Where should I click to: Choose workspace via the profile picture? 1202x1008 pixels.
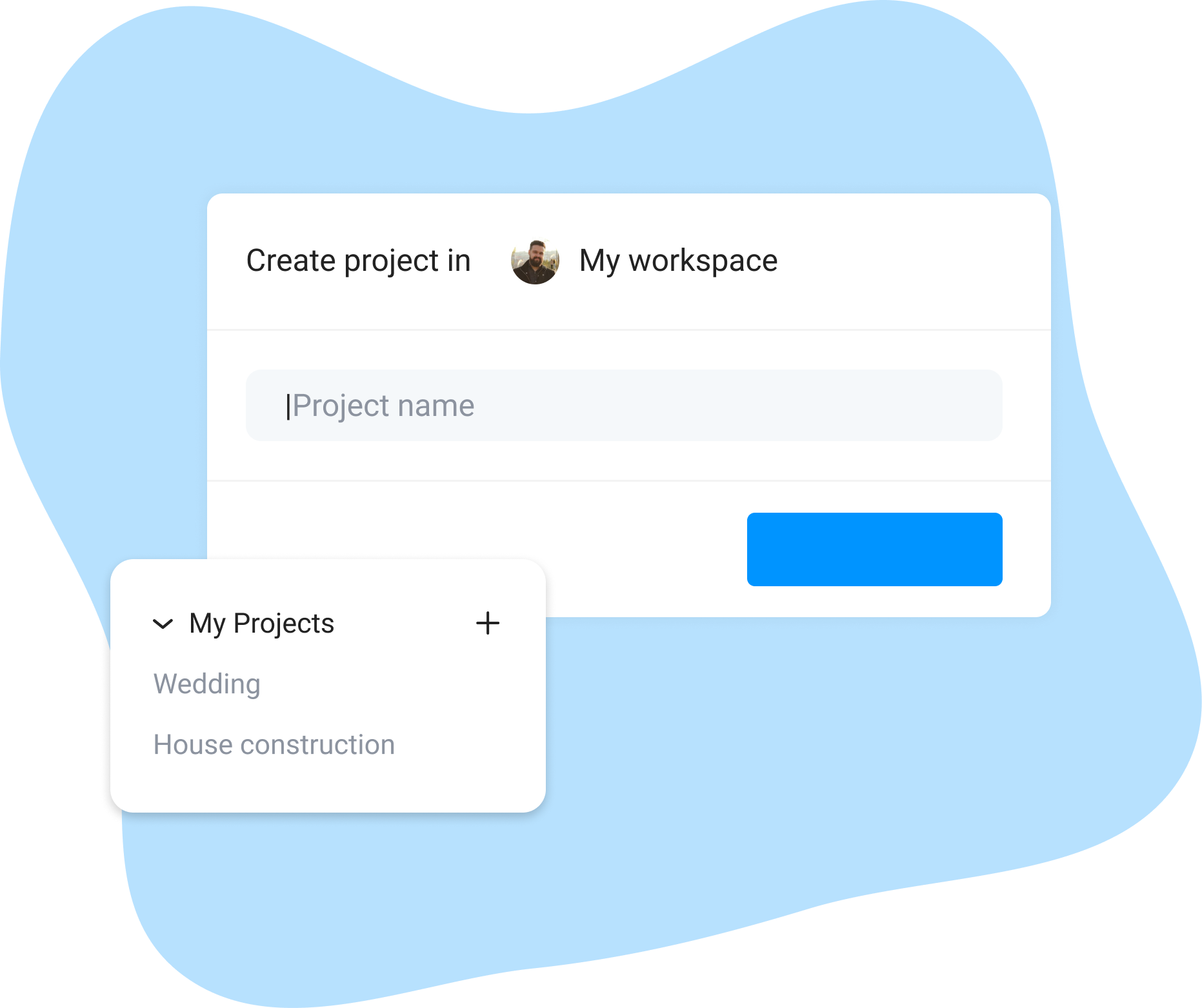click(x=535, y=261)
